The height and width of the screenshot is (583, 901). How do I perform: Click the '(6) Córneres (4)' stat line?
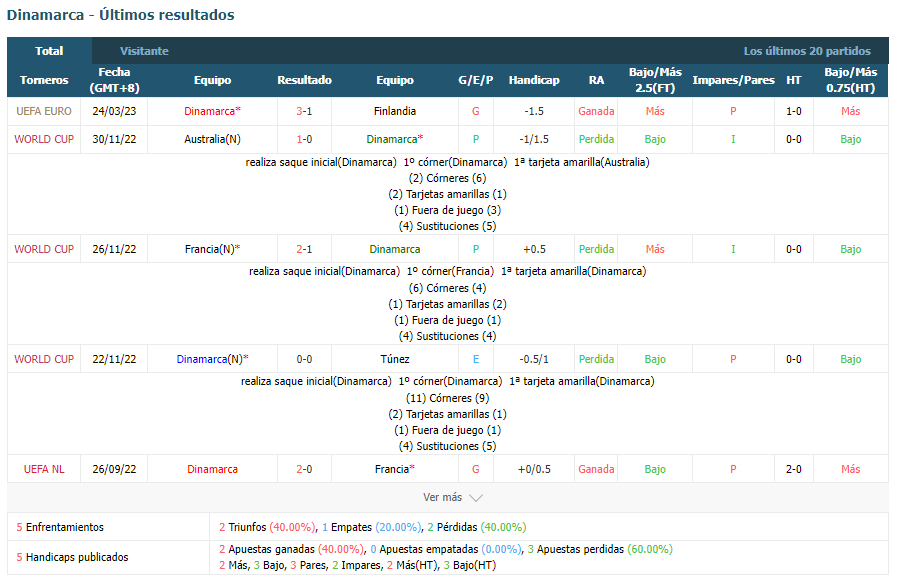point(448,288)
